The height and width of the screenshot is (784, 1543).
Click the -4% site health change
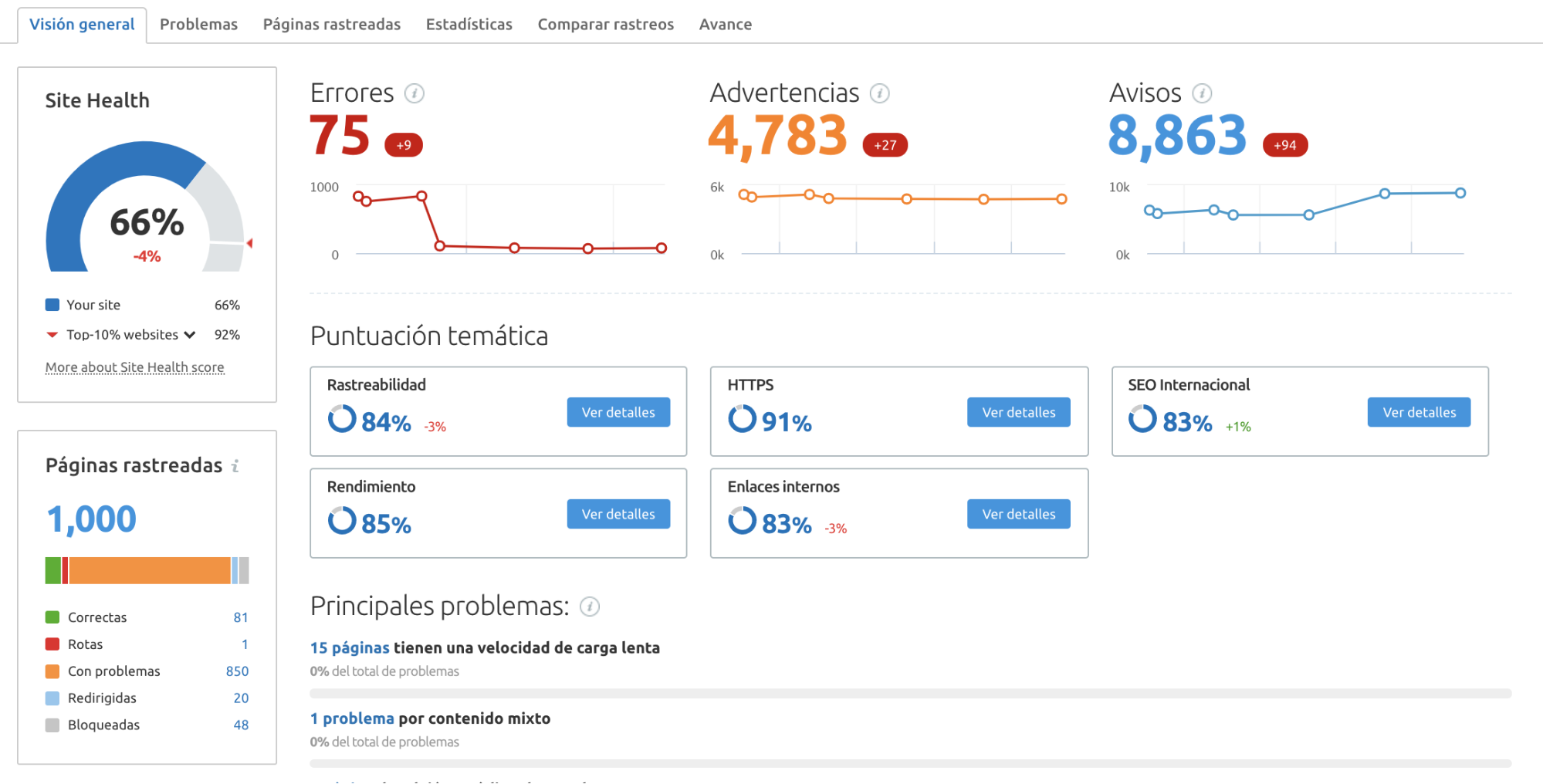coord(147,256)
